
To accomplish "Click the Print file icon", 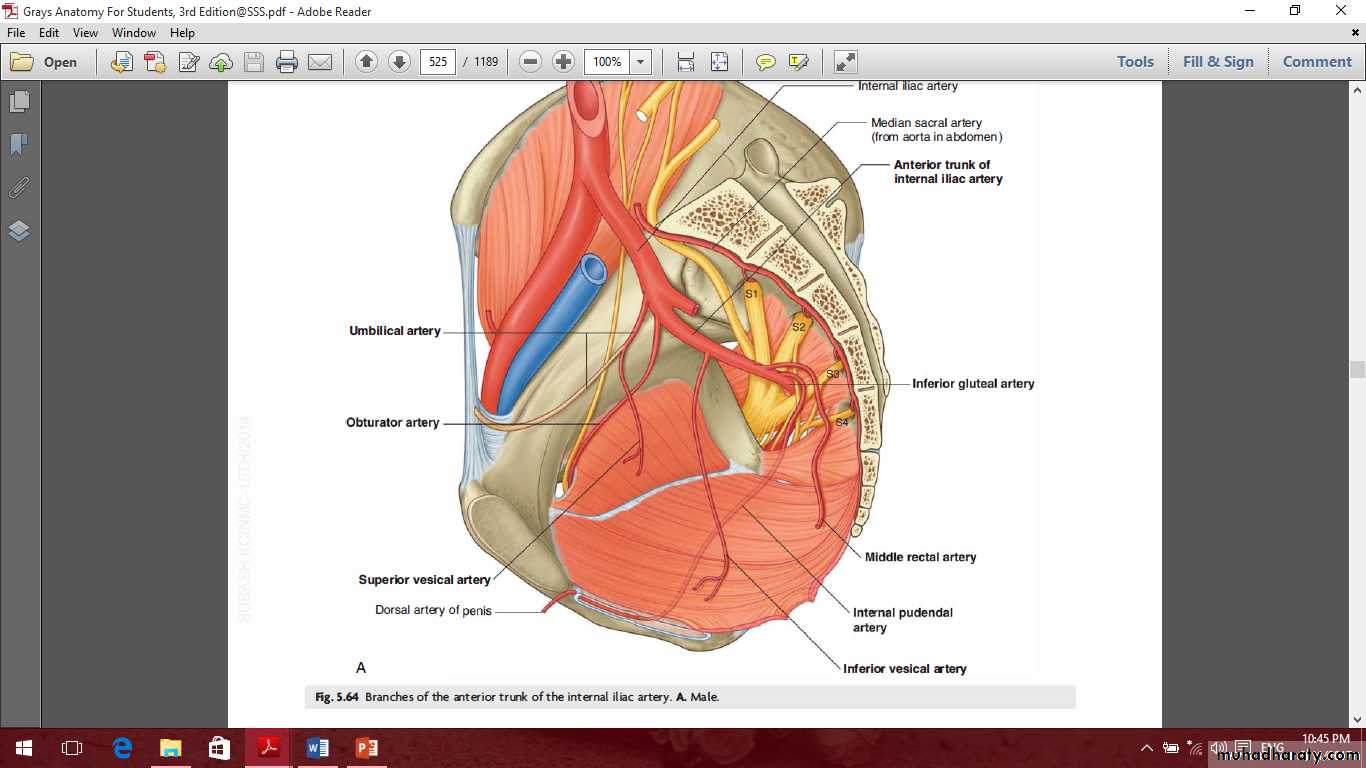I will [287, 62].
